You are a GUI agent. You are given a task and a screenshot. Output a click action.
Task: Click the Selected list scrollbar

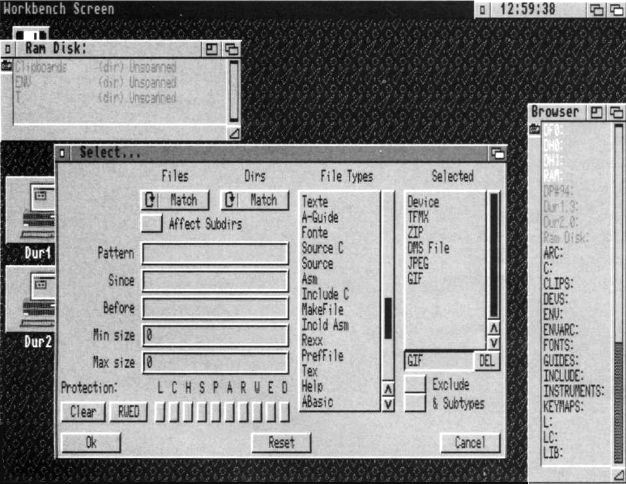coord(494,256)
